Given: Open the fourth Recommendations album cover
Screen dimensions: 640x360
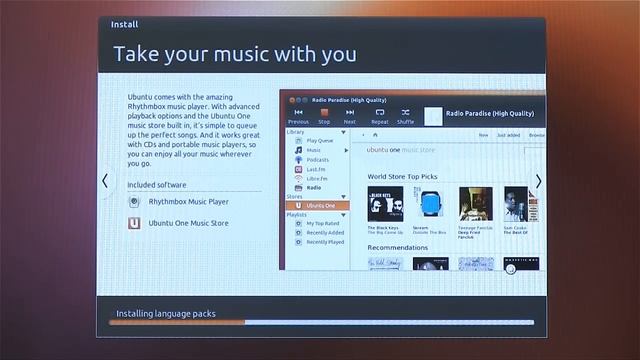Looking at the screenshot, I should click(x=521, y=264).
